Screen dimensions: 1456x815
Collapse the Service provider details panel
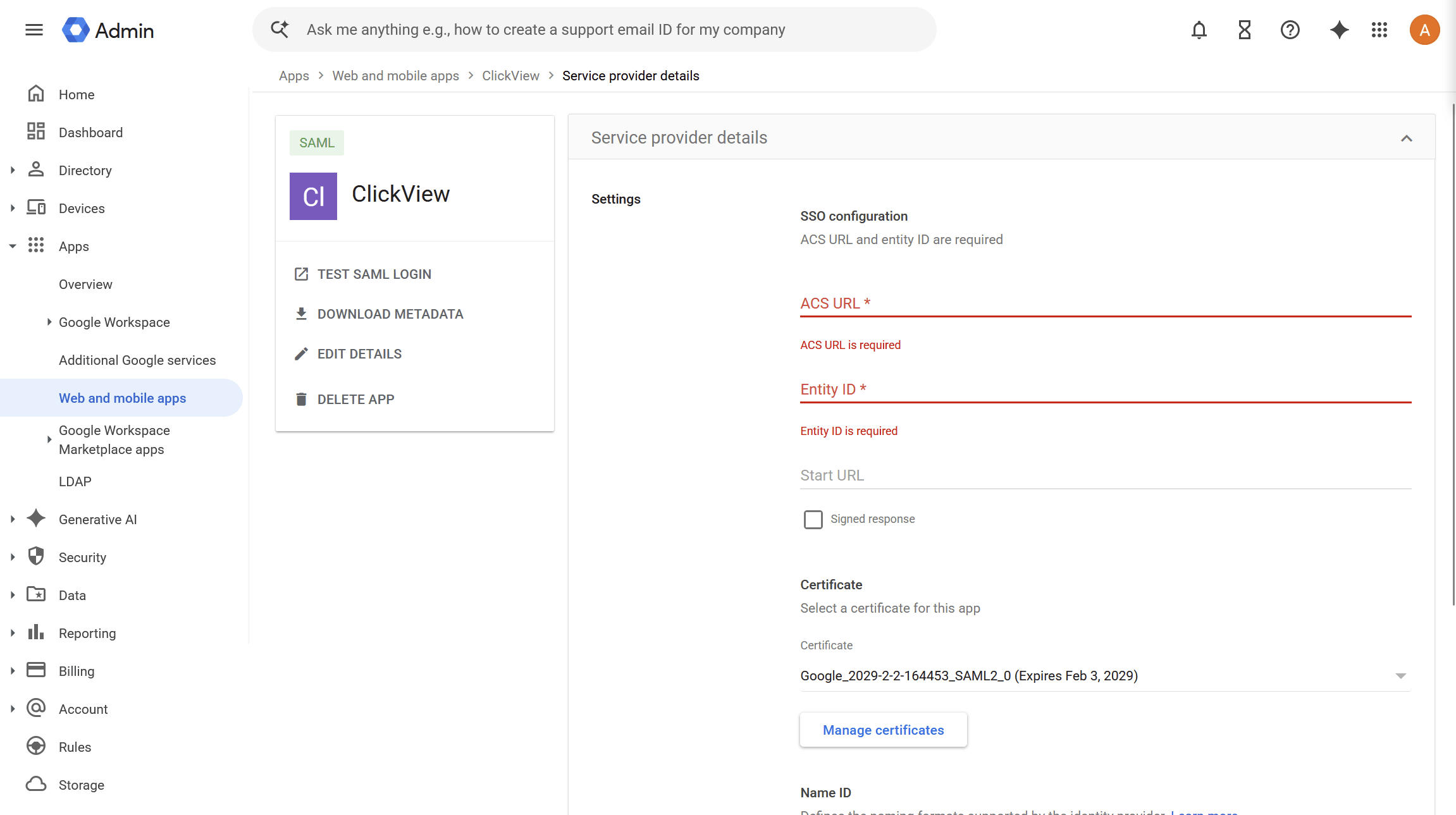coord(1406,138)
